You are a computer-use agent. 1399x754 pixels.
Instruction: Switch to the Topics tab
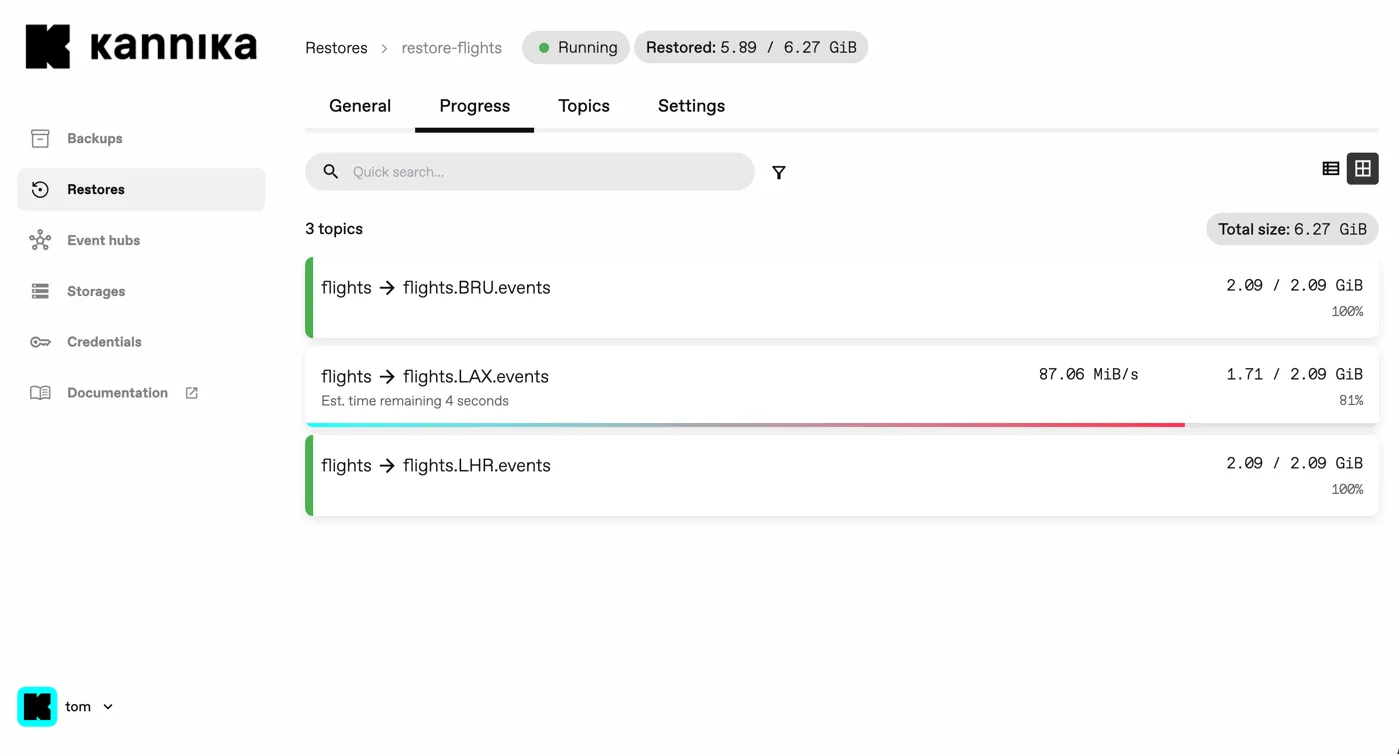click(x=584, y=106)
